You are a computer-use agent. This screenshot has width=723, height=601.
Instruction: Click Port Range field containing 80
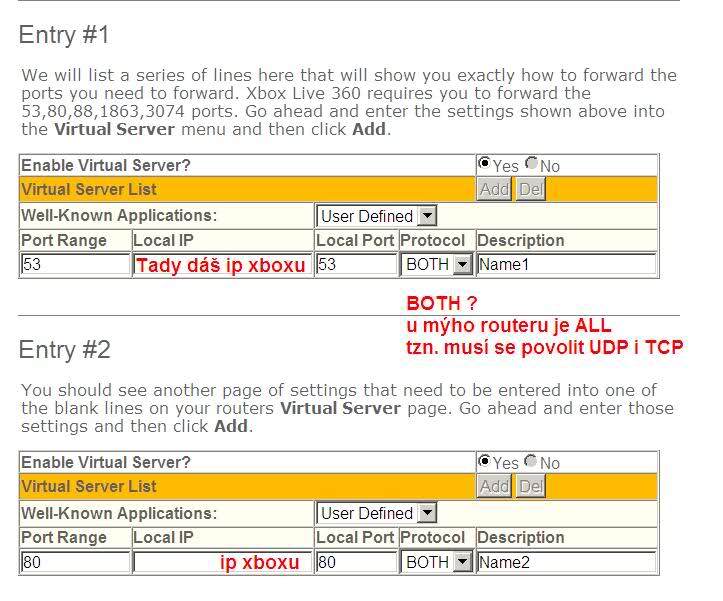(75, 562)
